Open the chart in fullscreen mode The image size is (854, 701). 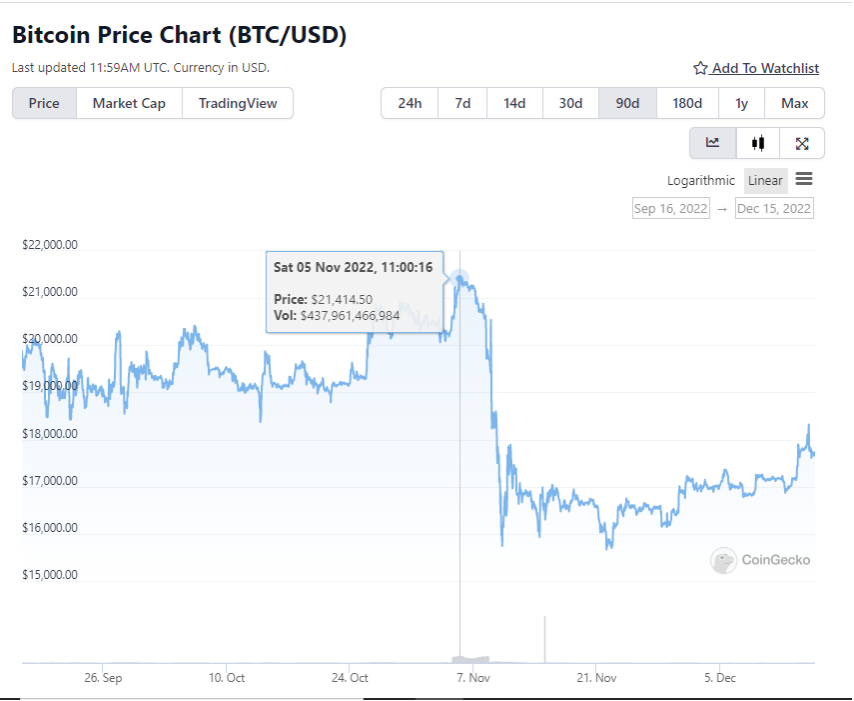click(802, 143)
